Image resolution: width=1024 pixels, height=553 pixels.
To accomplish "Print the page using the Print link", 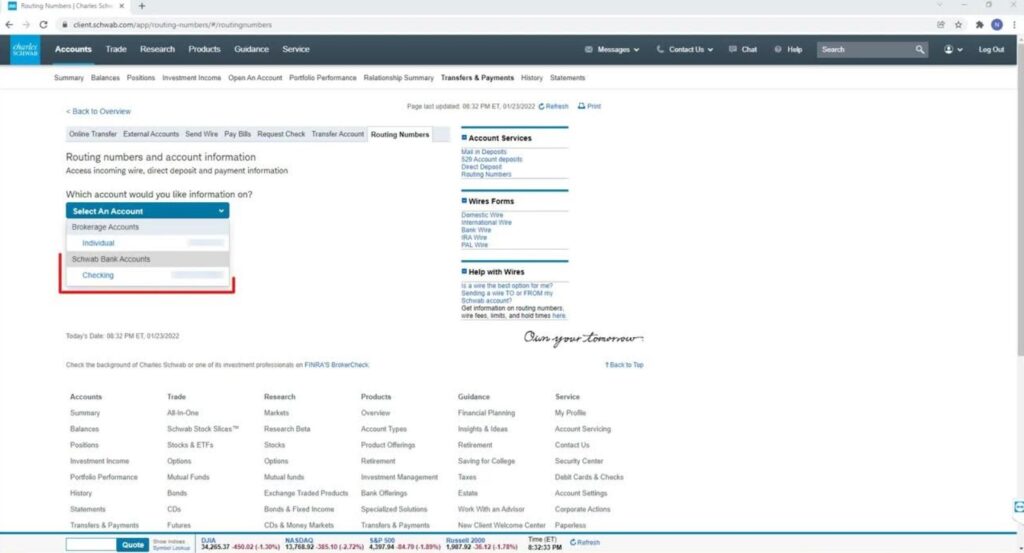I will point(589,106).
